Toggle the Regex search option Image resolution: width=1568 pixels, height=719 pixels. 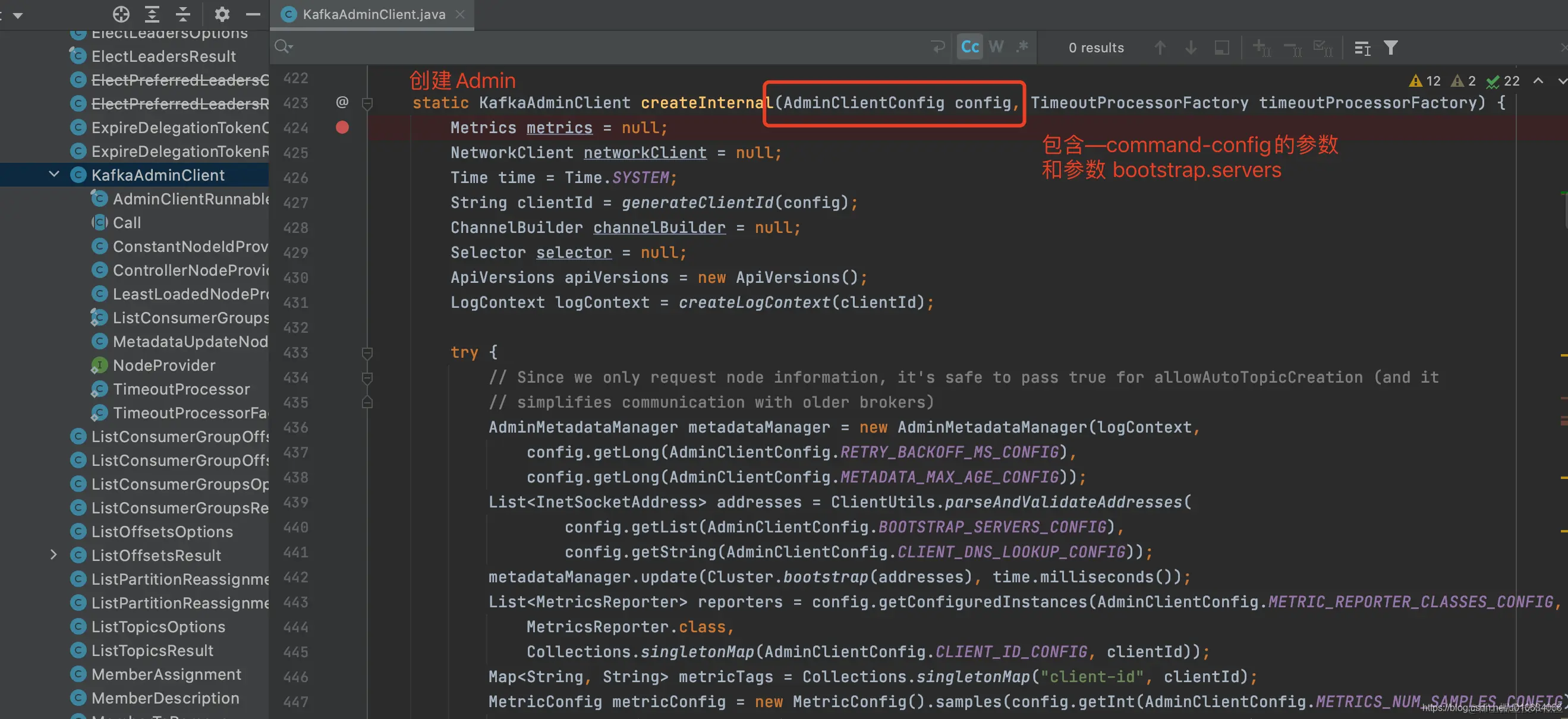coord(1022,47)
